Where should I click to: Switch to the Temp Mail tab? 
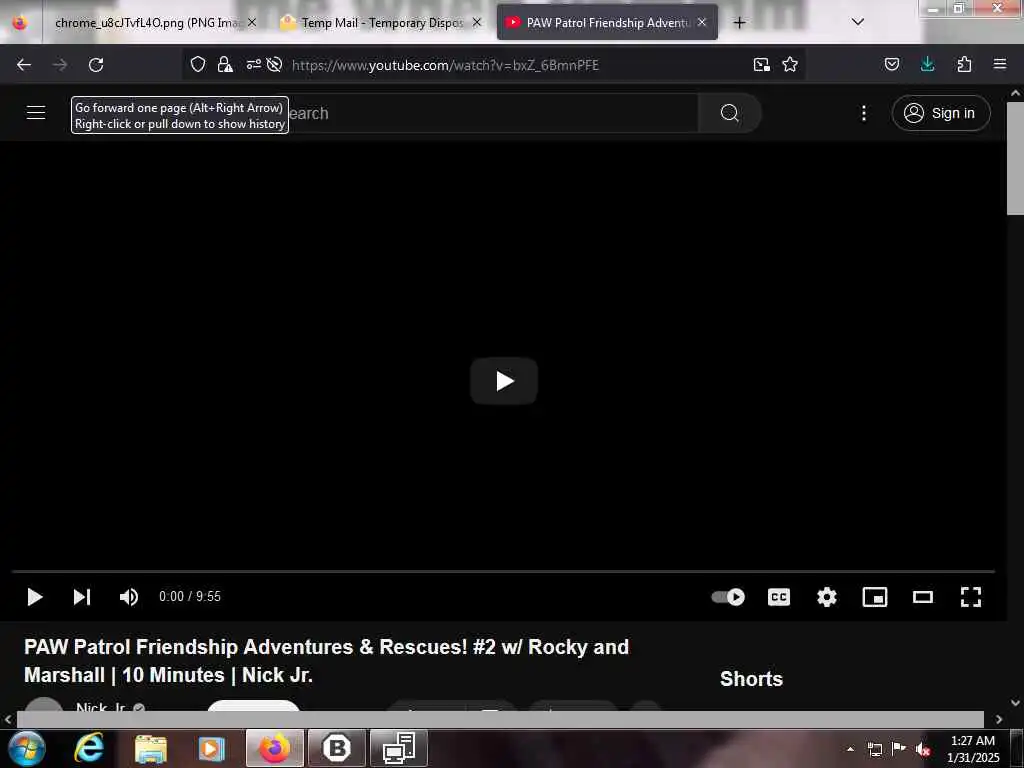(381, 23)
